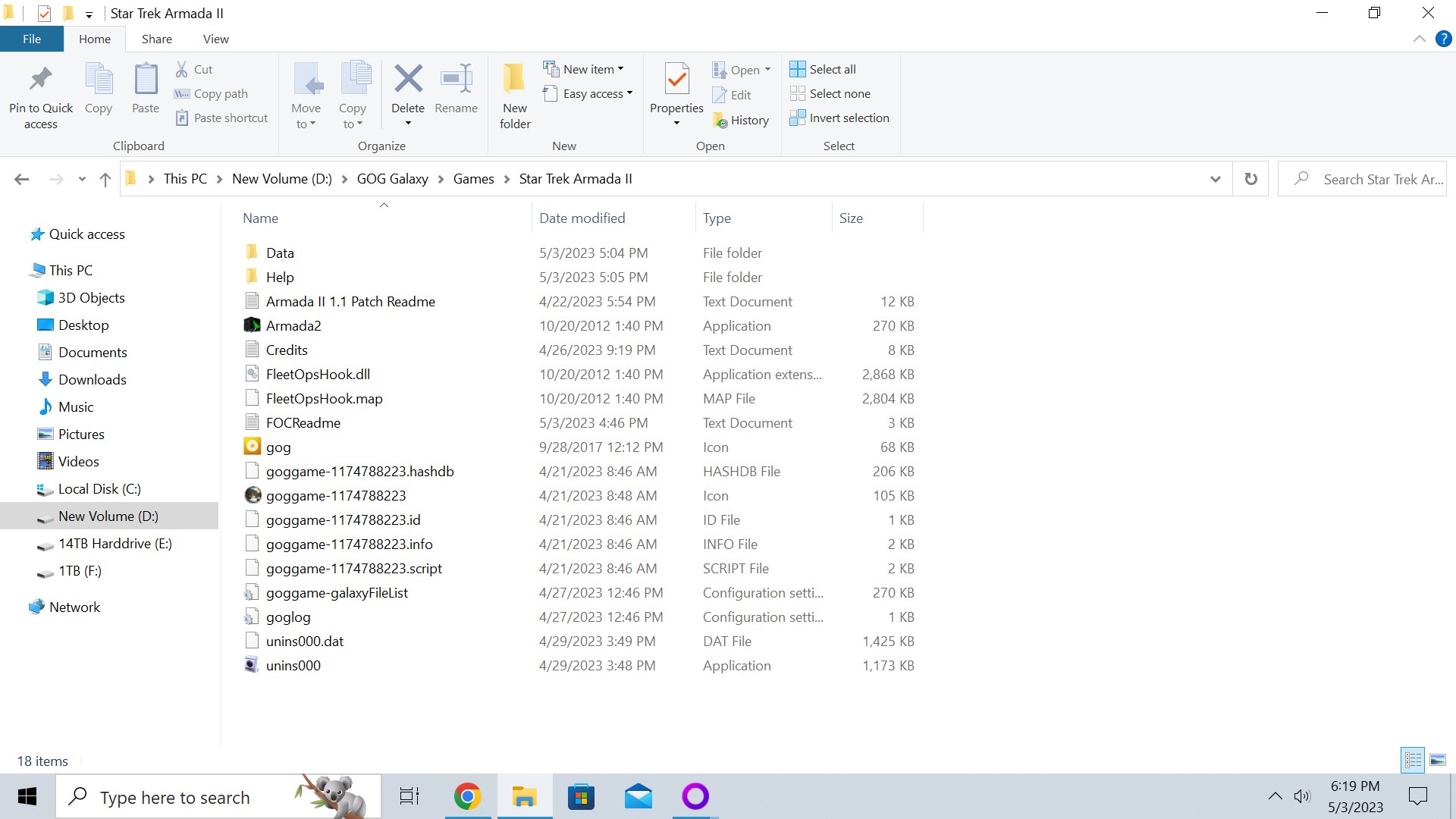
Task: Open file History
Action: (x=741, y=120)
